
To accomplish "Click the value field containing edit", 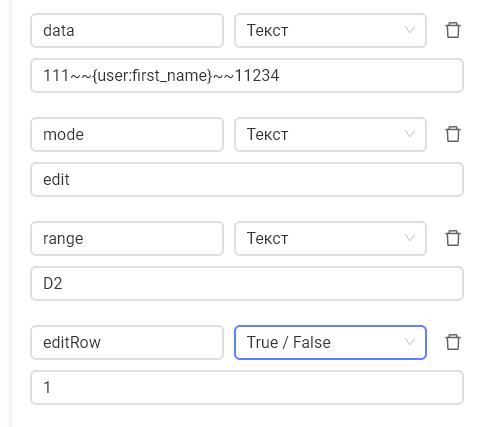I will 247,179.
